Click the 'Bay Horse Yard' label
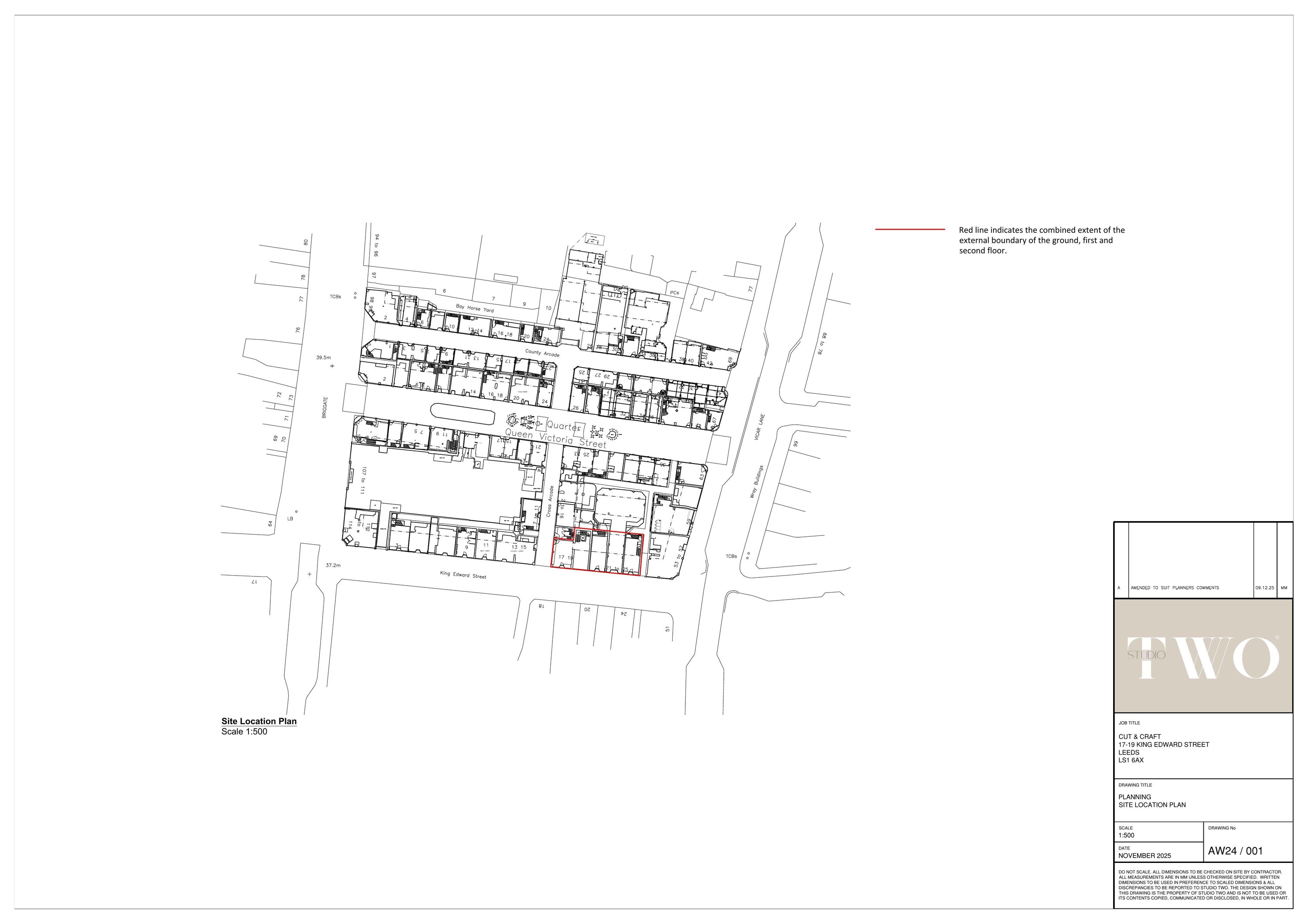This screenshot has height=924, width=1308. click(x=474, y=308)
